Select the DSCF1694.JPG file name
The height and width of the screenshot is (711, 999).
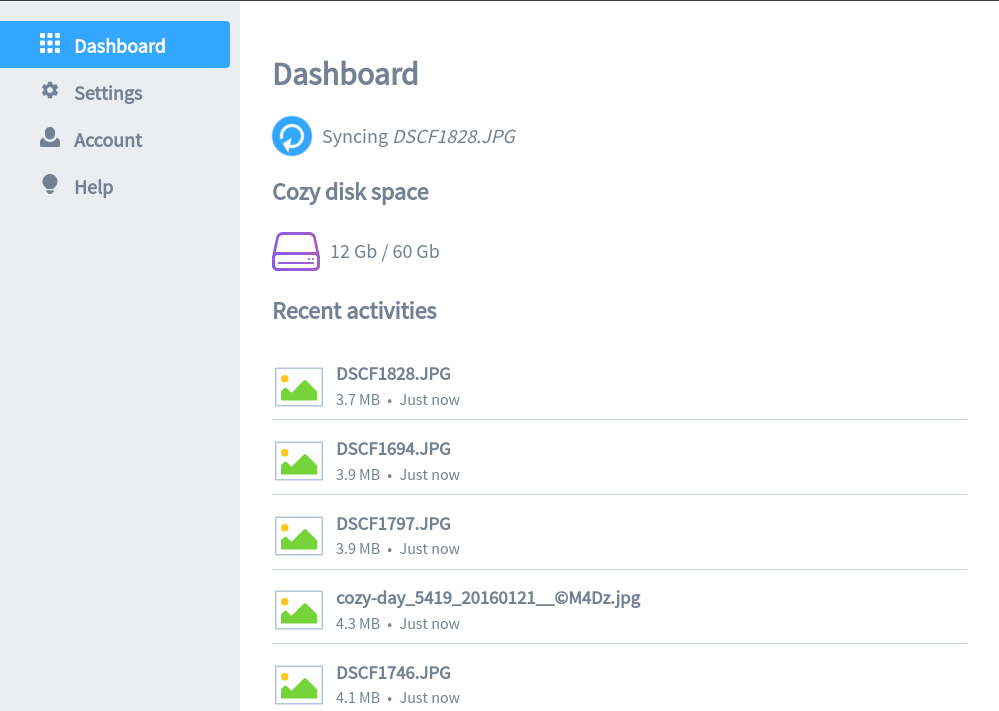(x=393, y=449)
